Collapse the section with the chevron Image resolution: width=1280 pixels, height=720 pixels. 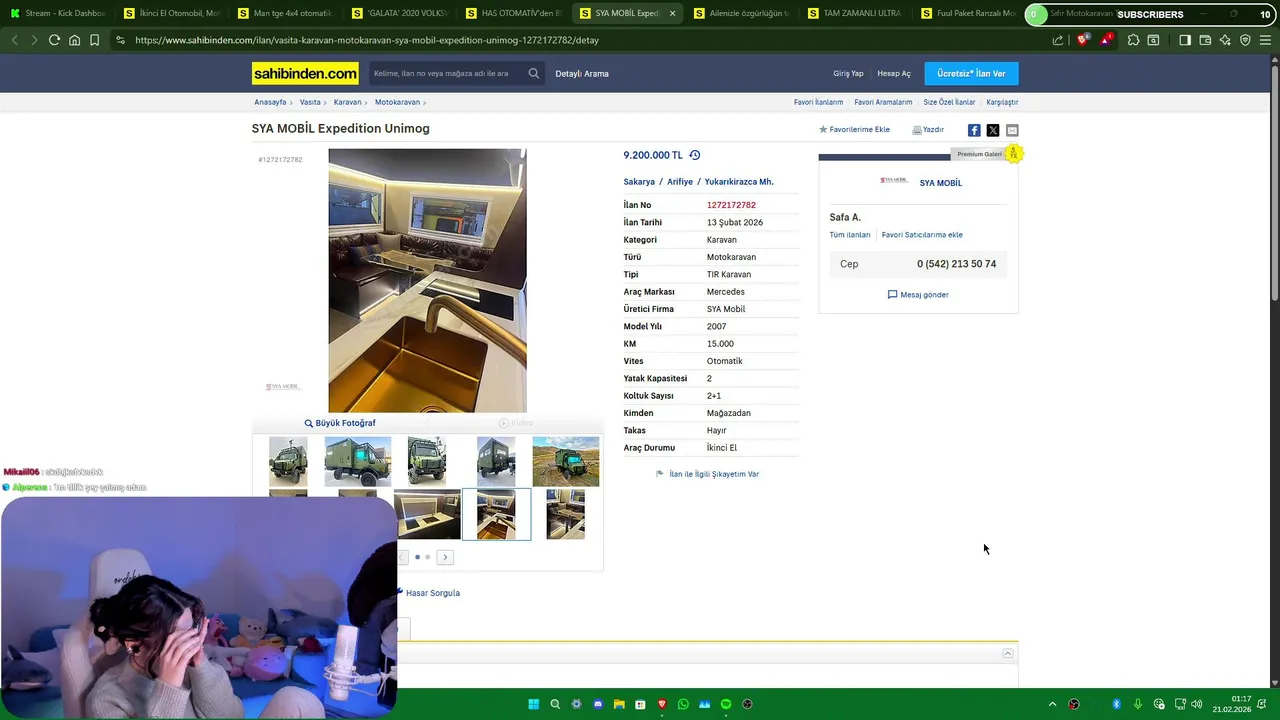coord(1008,653)
